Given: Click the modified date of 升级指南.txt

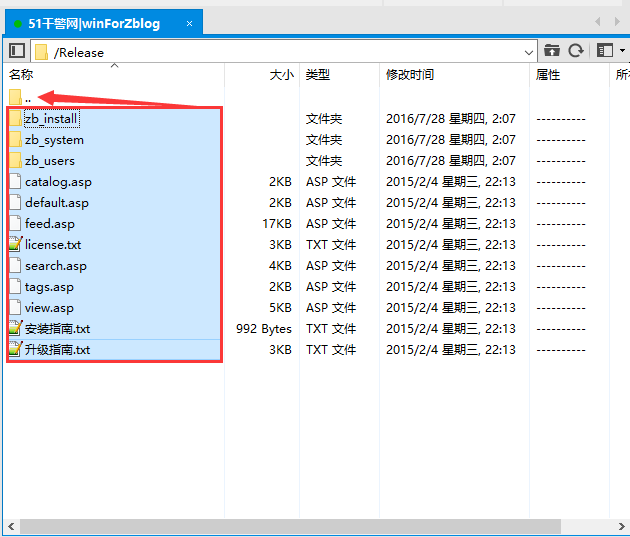Looking at the screenshot, I should (450, 350).
